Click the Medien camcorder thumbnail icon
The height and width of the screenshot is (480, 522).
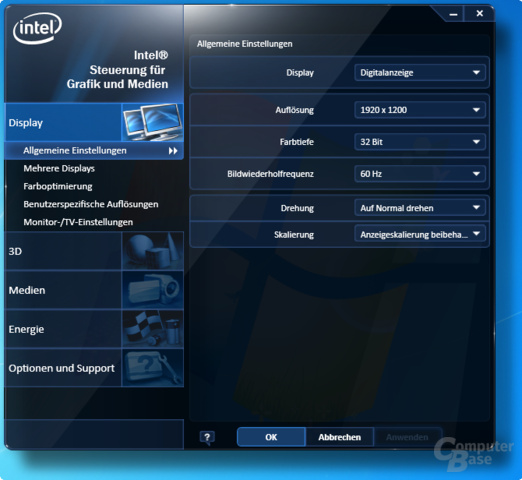(153, 290)
